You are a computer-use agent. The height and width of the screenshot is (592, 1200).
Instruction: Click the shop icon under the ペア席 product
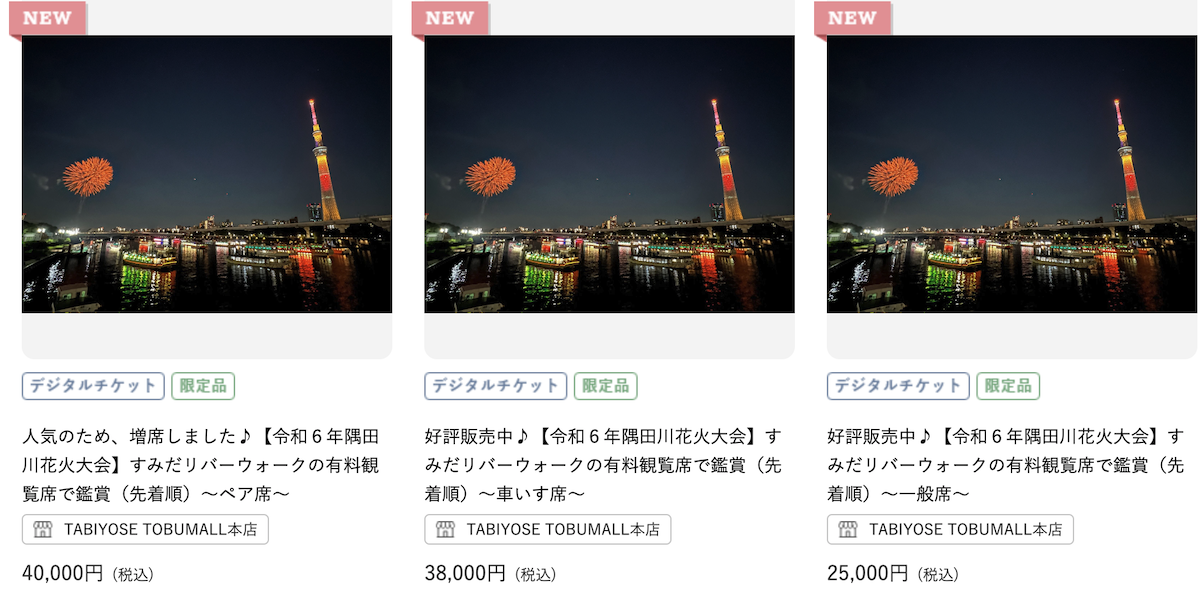tap(42, 530)
